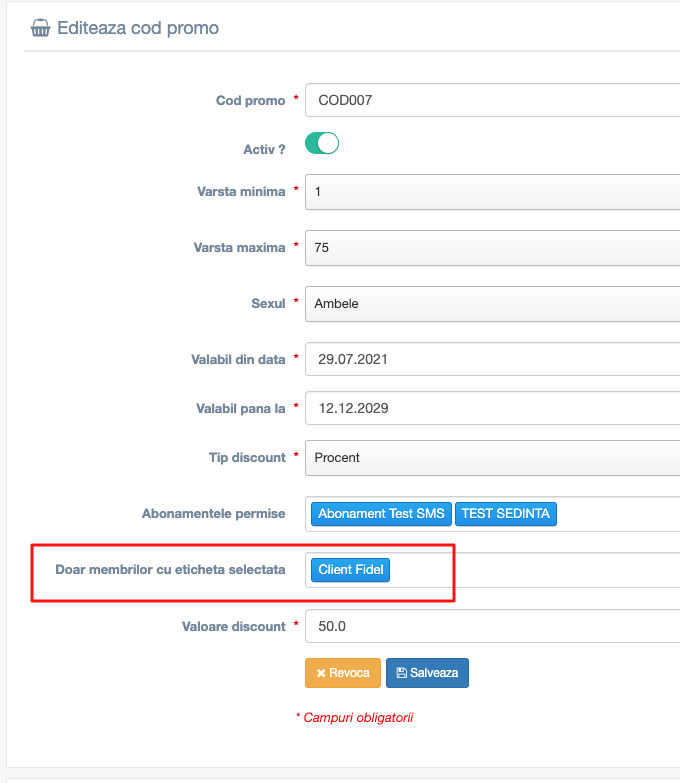Click the basket icon beside Editeaza cod promo
This screenshot has width=680, height=783.
point(40,28)
